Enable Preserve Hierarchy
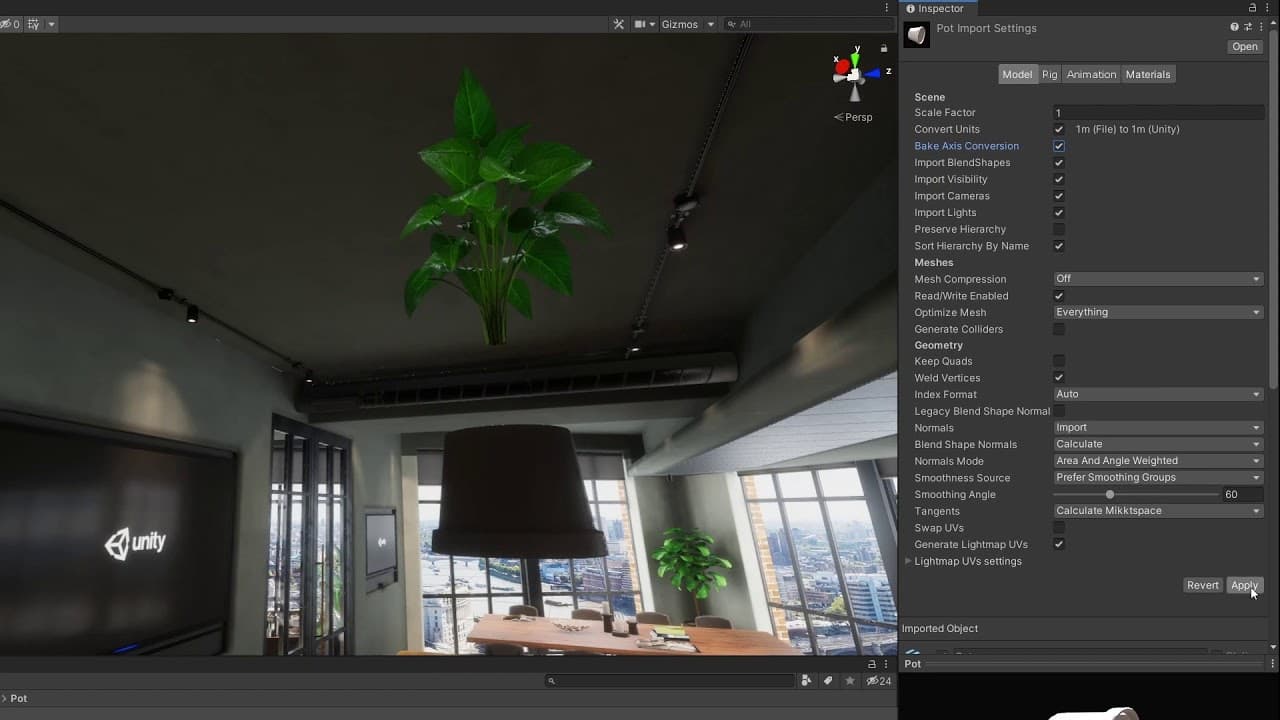The width and height of the screenshot is (1280, 720). click(1059, 229)
